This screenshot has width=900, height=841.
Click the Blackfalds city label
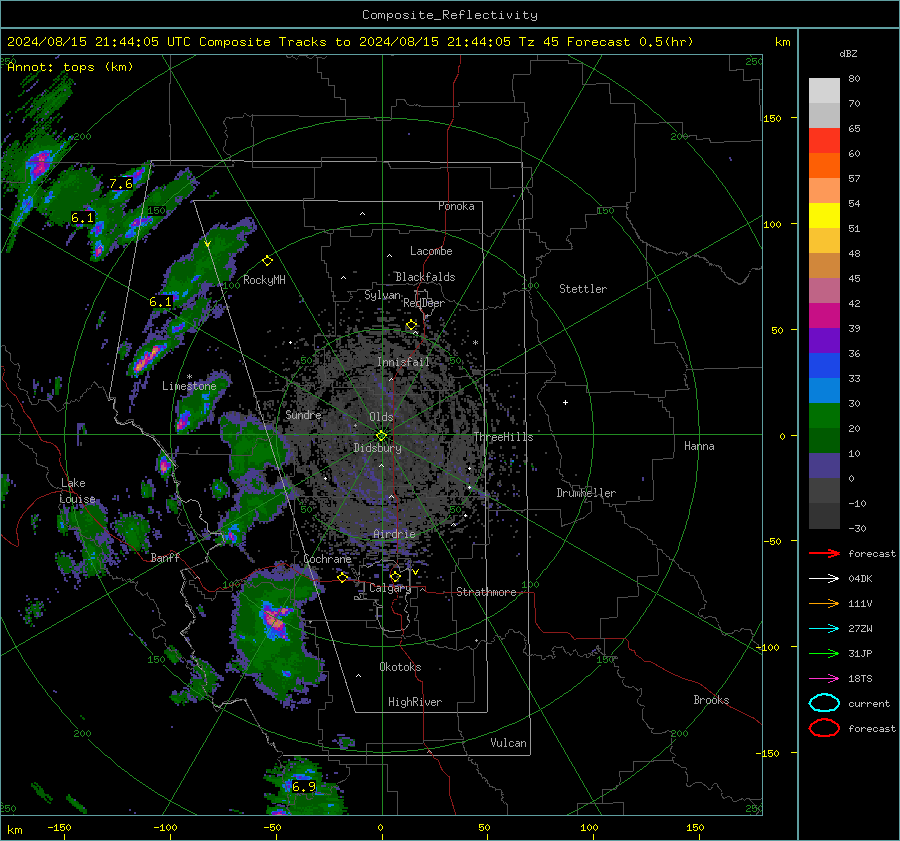pos(425,277)
